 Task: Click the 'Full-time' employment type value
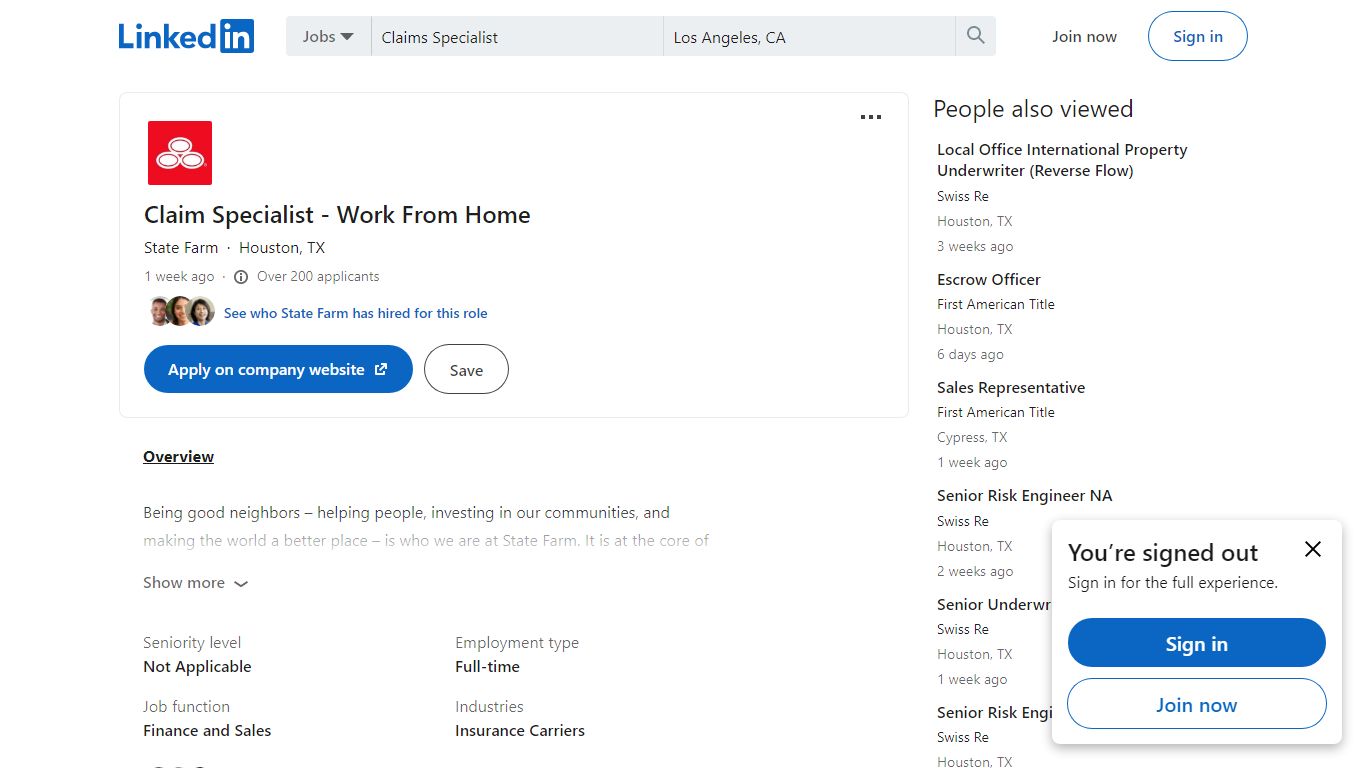point(487,667)
